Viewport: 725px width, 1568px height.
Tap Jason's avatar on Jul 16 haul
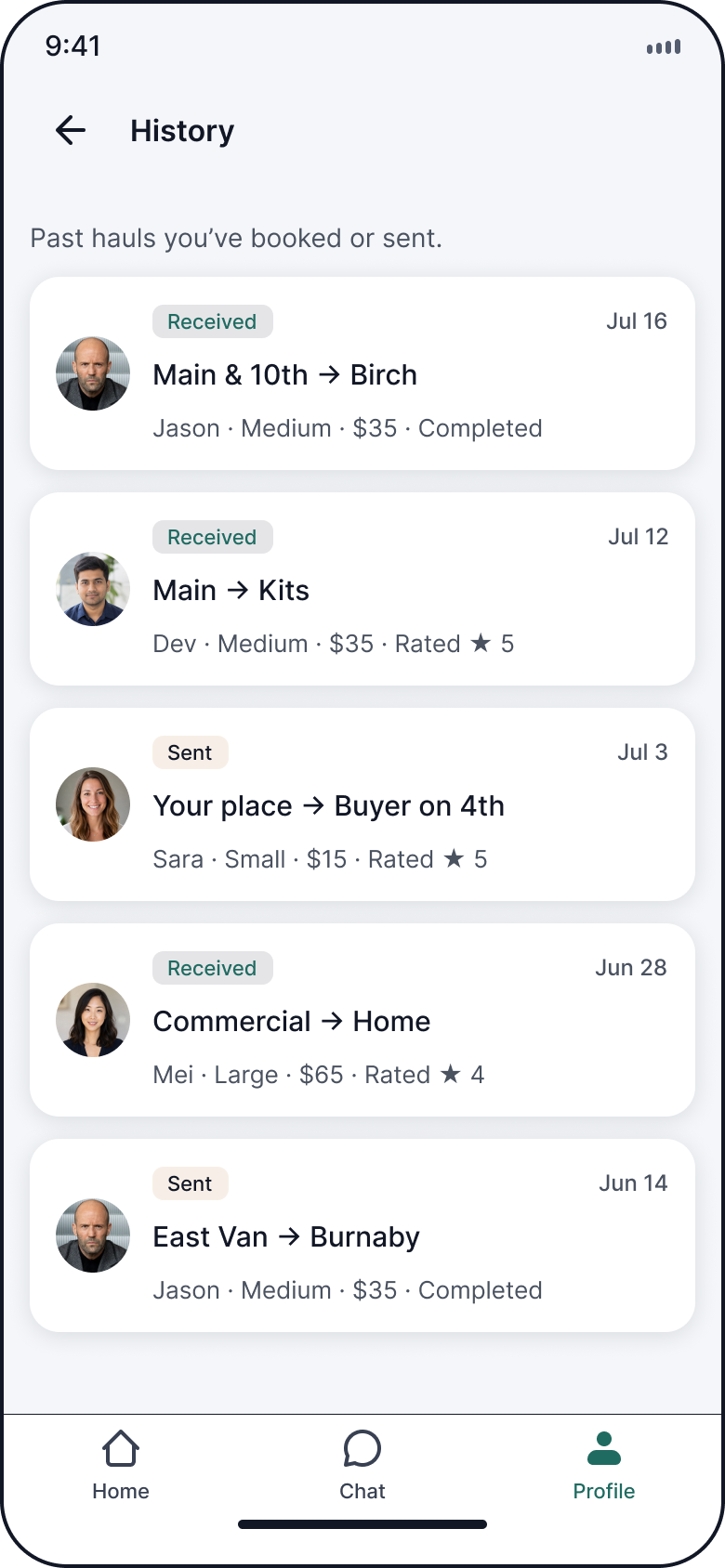(x=93, y=373)
